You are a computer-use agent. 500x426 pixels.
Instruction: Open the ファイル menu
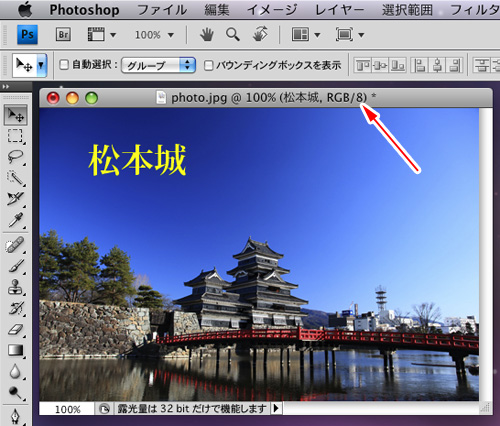tap(162, 10)
